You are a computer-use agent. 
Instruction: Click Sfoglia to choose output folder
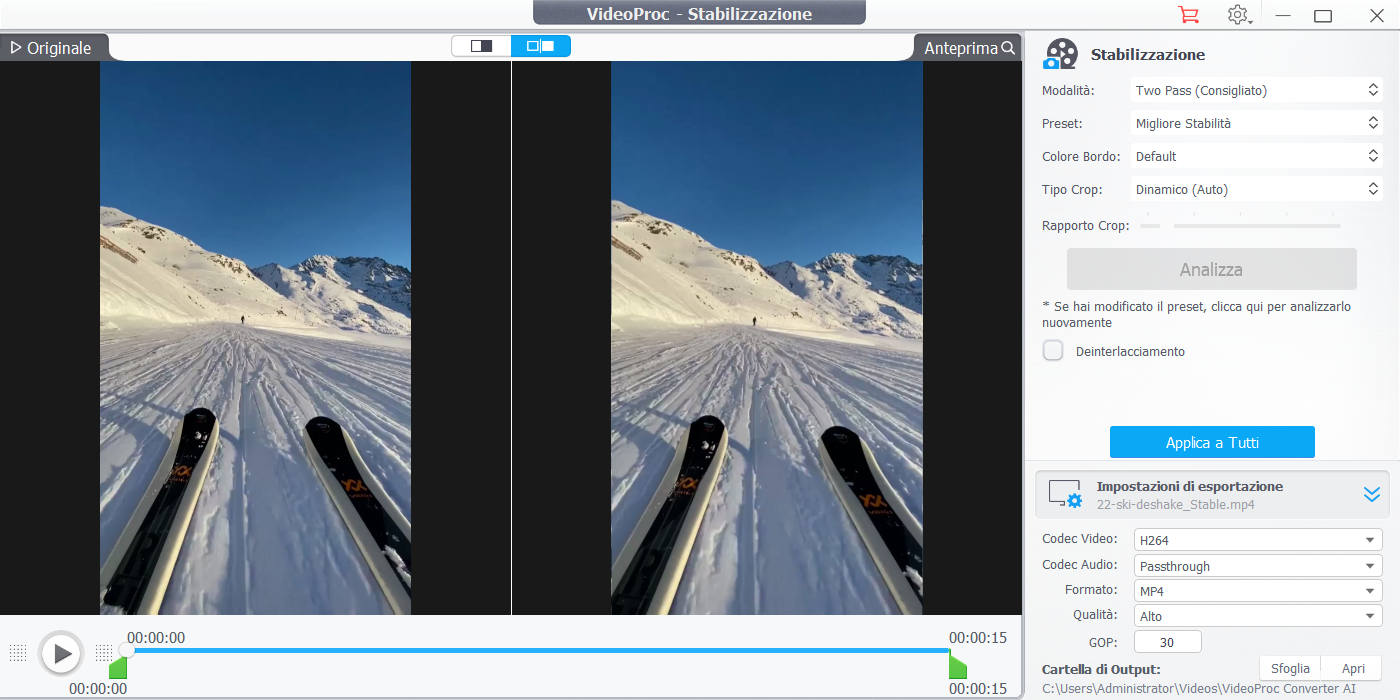pos(1290,668)
